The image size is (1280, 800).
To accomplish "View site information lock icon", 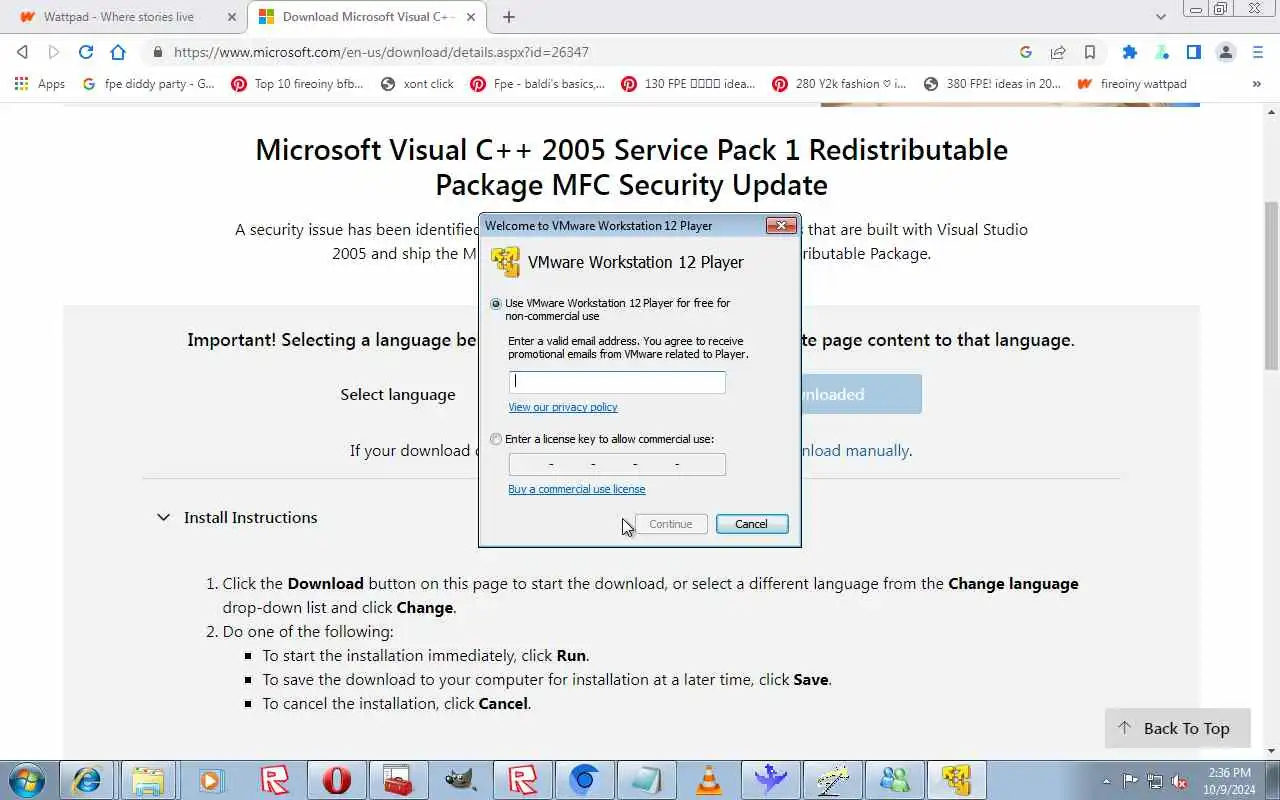I will (157, 52).
